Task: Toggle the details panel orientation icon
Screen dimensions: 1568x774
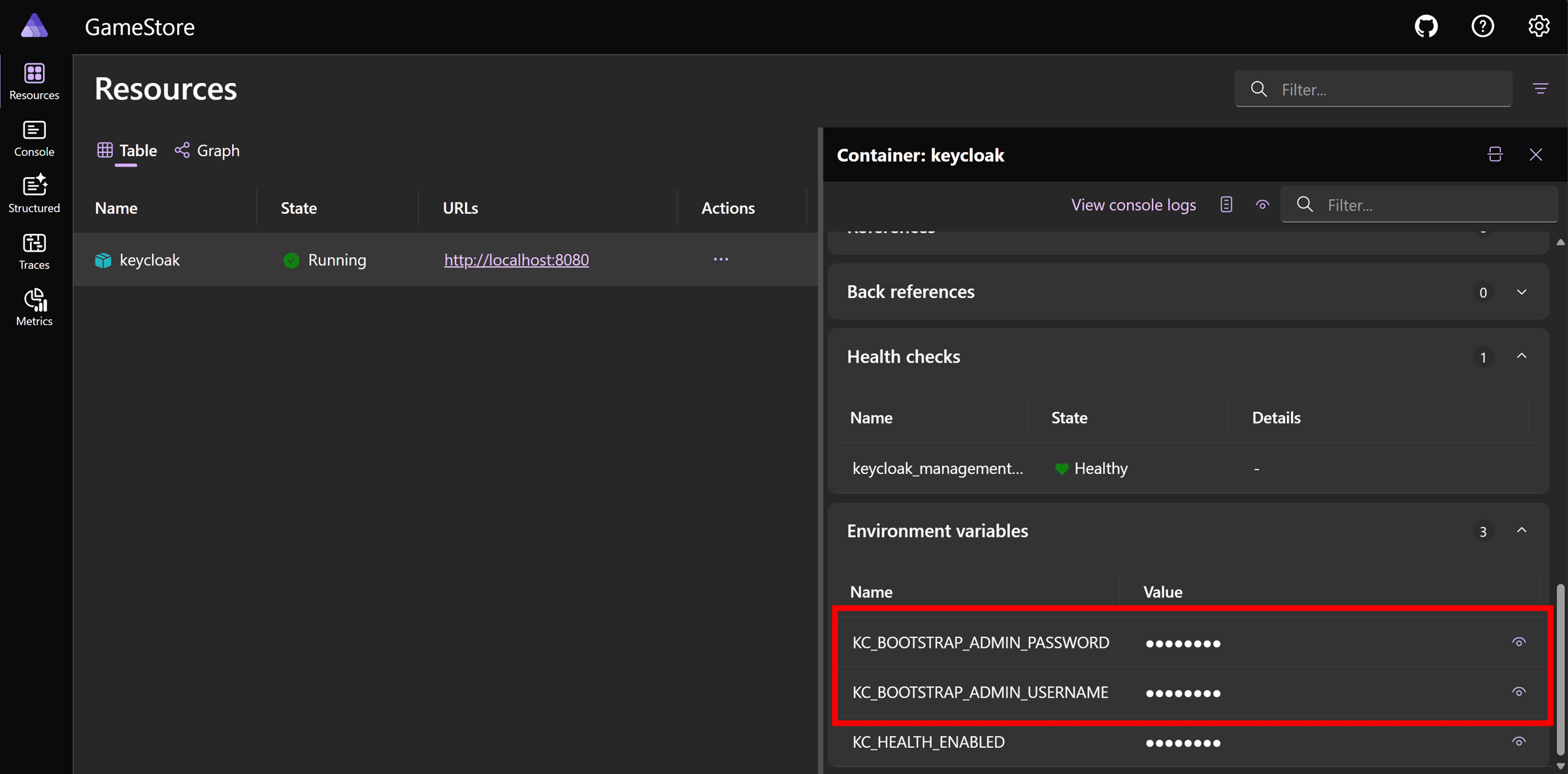Action: point(1495,155)
